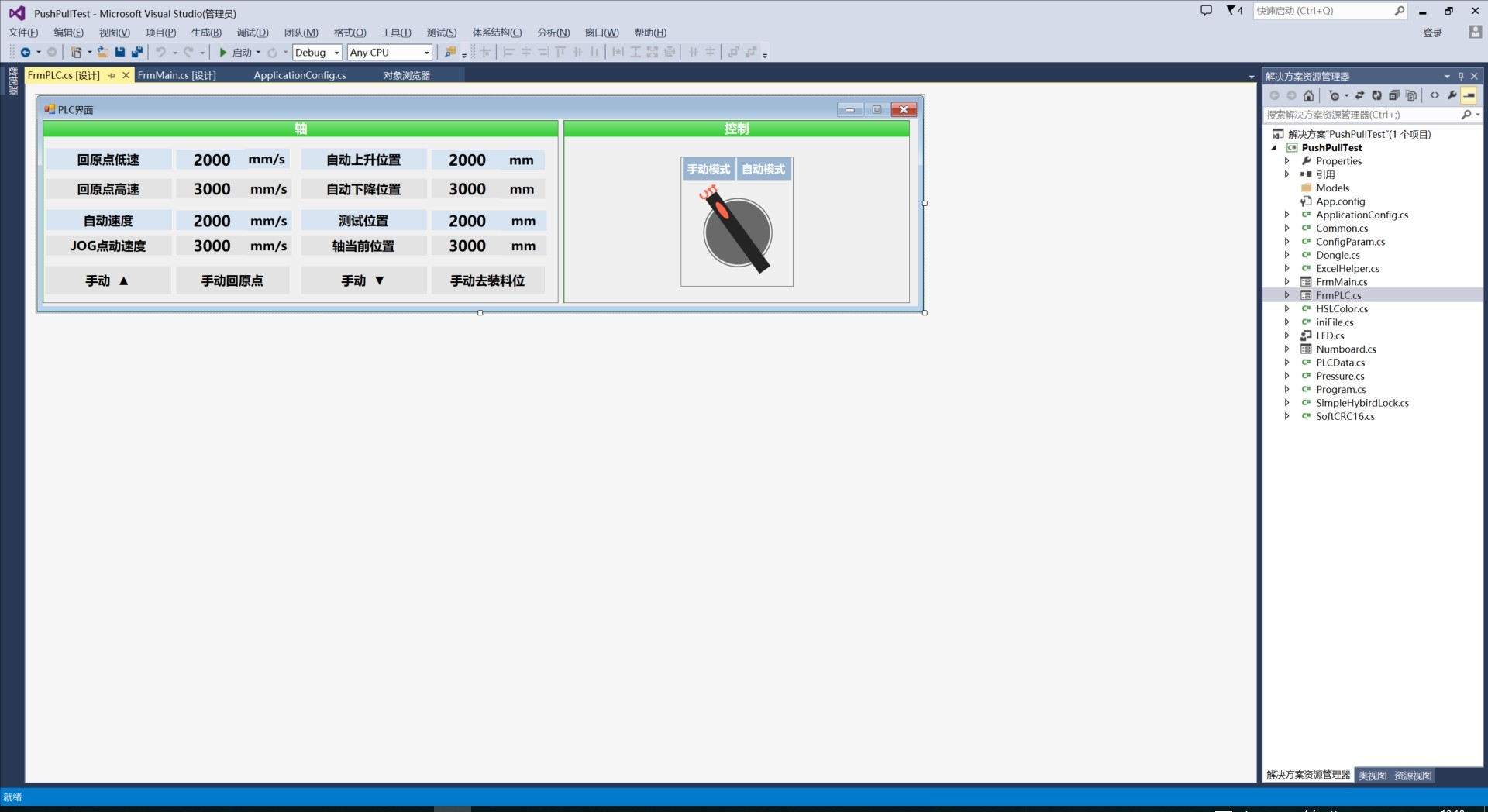
Task: Expand the Properties node
Action: click(x=1286, y=161)
